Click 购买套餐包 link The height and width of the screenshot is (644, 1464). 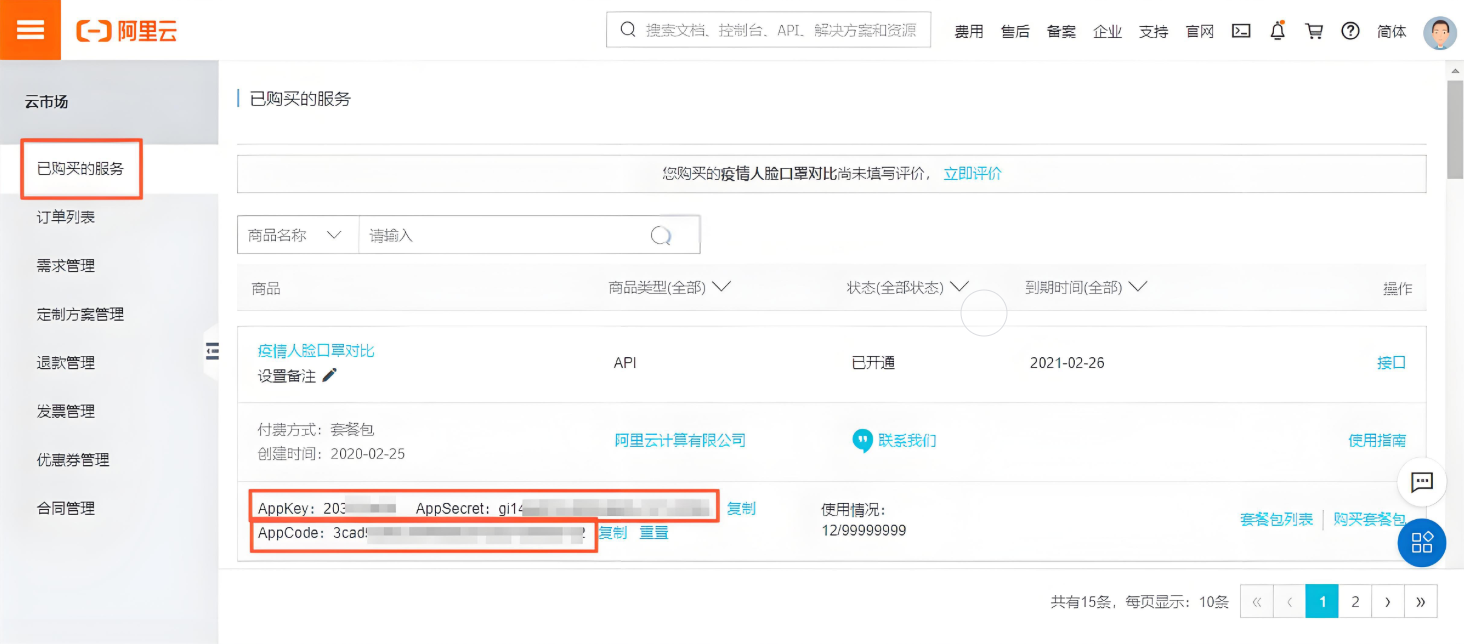pyautogui.click(x=1370, y=519)
